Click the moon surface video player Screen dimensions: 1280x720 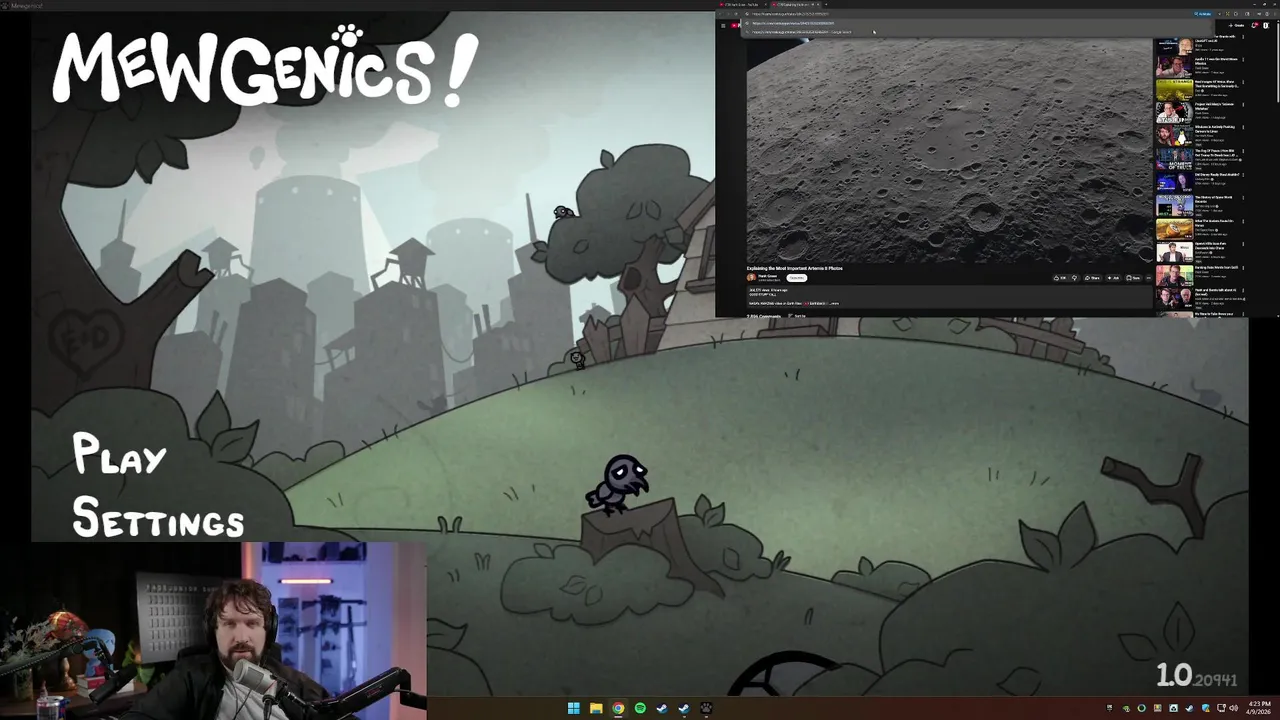pos(949,150)
